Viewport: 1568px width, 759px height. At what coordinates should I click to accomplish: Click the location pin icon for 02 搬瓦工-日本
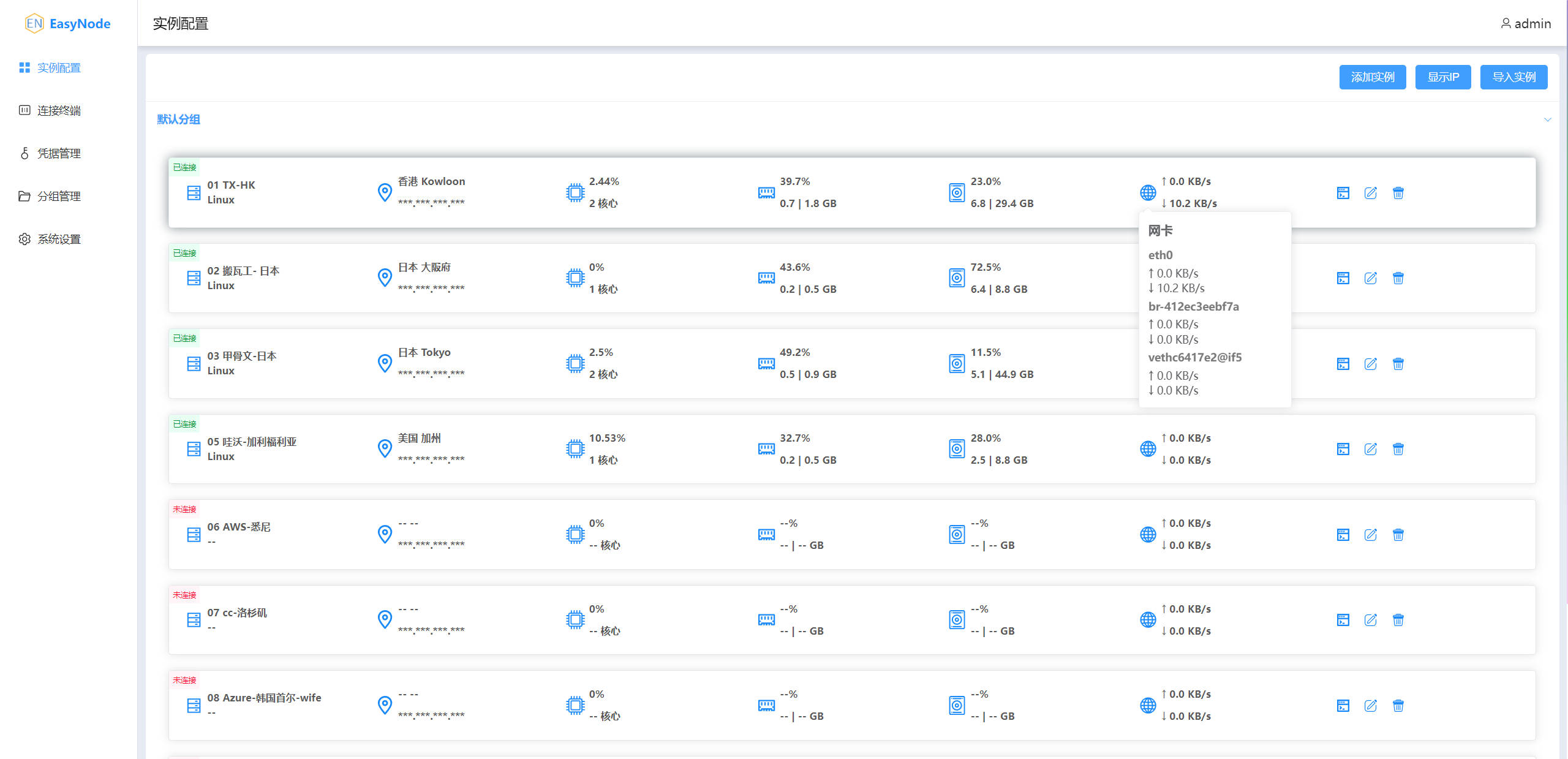tap(385, 278)
